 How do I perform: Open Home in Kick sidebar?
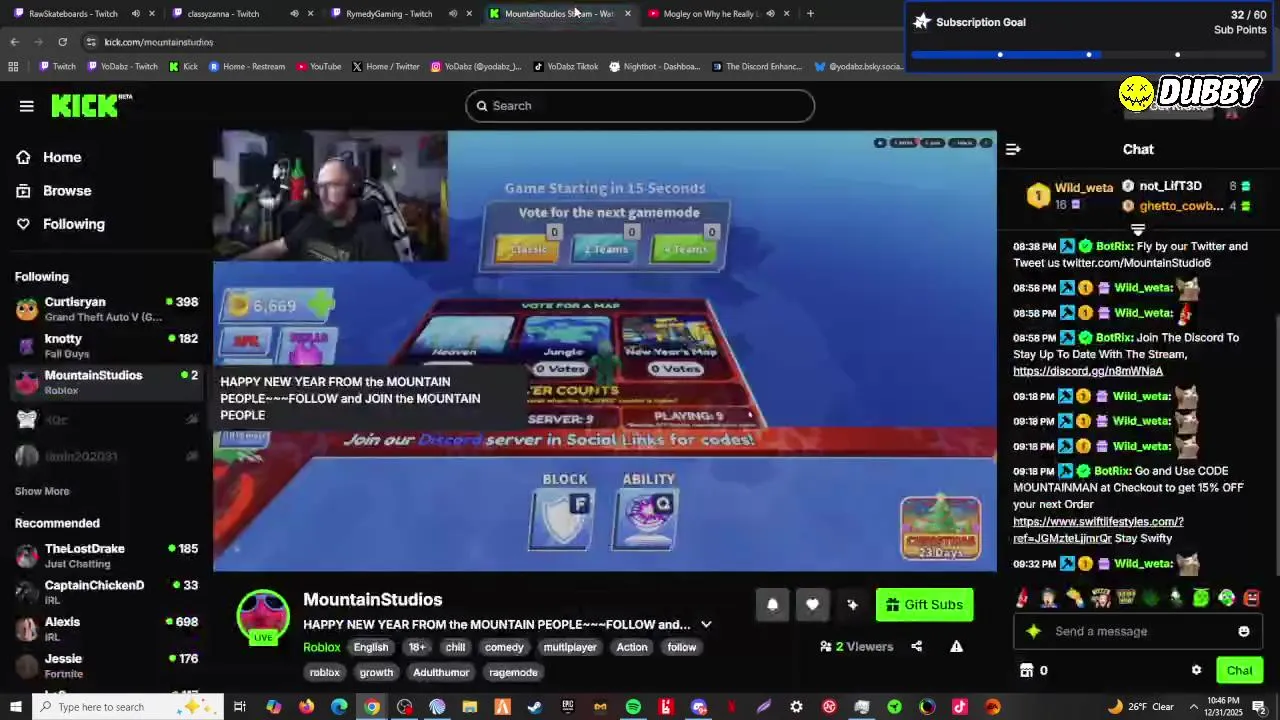tap(62, 157)
